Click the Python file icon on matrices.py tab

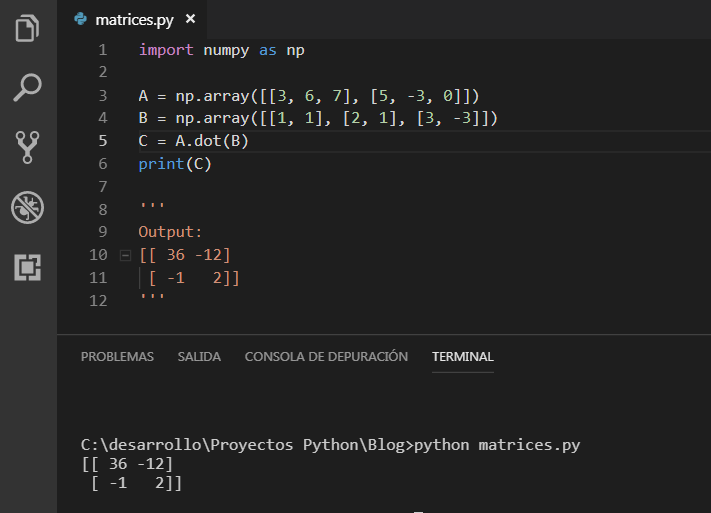coord(81,19)
